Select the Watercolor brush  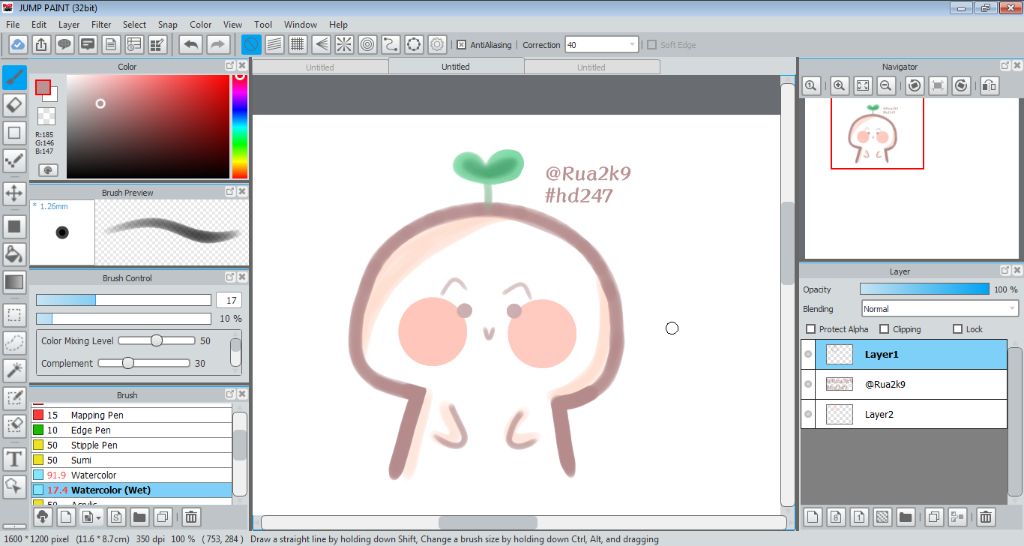tap(132, 475)
